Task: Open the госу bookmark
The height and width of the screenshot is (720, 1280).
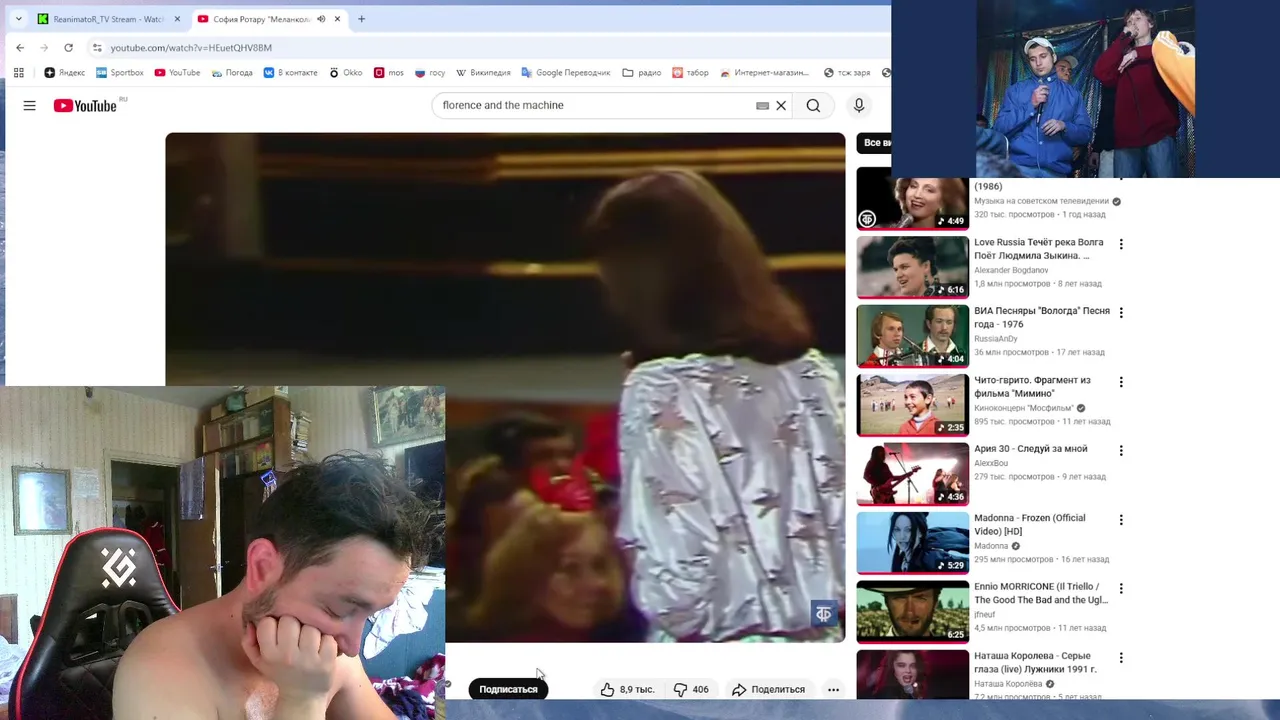Action: click(x=430, y=72)
